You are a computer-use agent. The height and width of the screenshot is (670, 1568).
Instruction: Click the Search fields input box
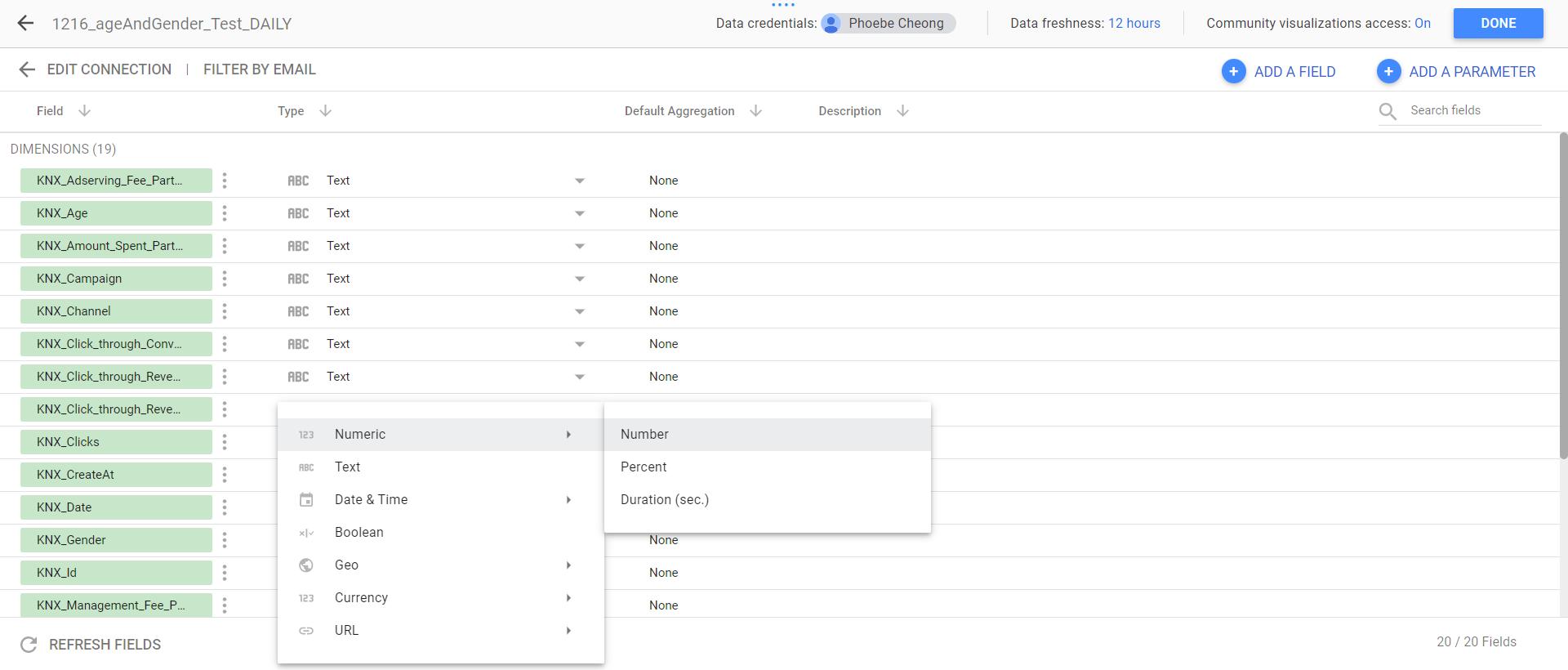pyautogui.click(x=1470, y=110)
